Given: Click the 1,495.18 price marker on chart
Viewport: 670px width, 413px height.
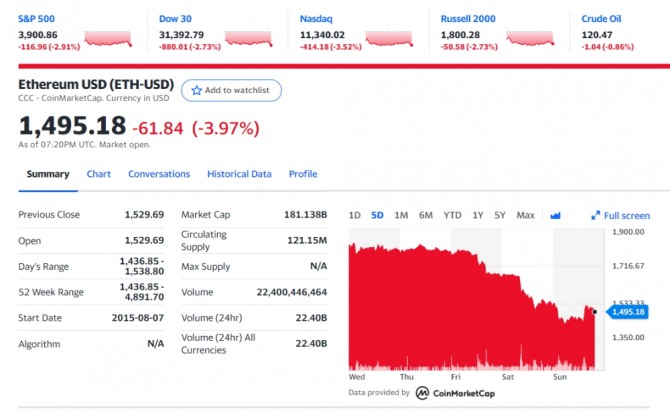Looking at the screenshot, I should 627,312.
